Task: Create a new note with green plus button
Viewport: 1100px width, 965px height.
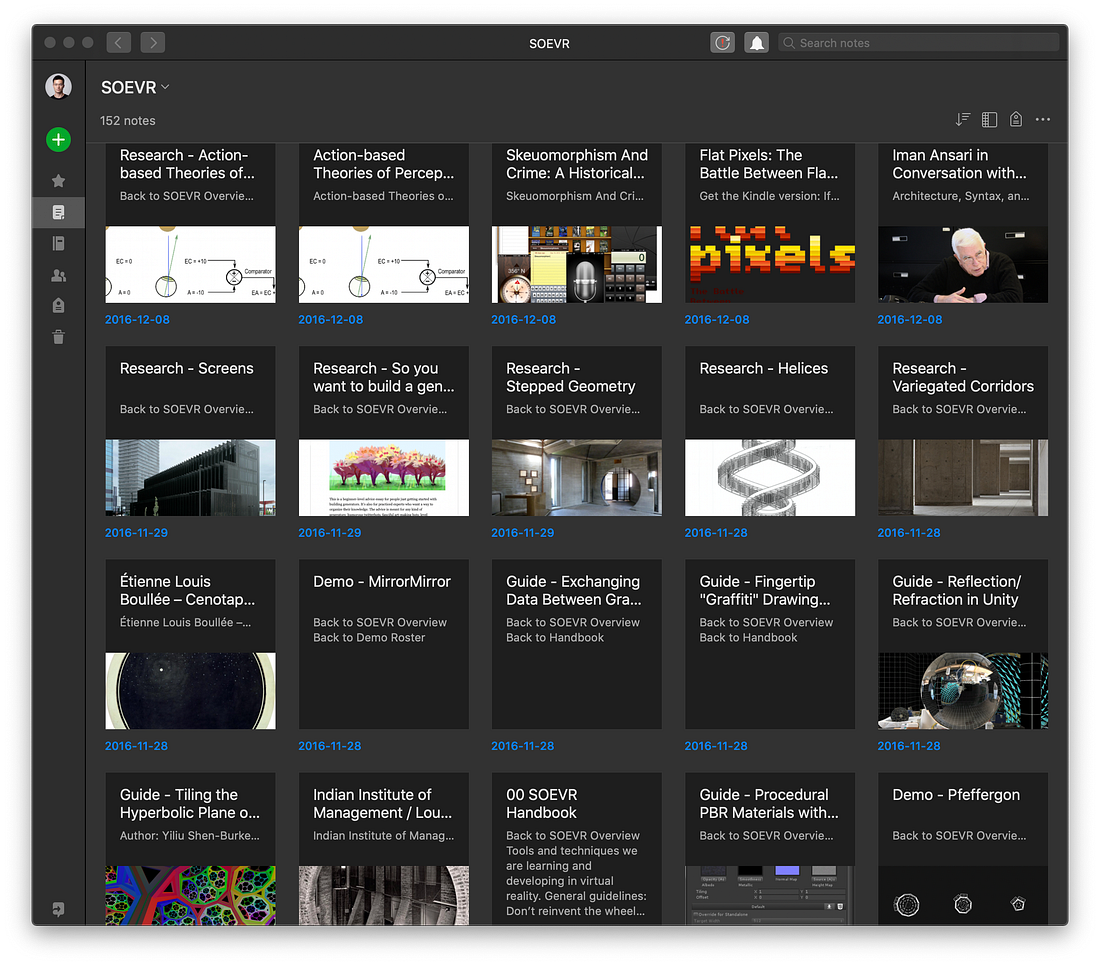Action: point(58,140)
